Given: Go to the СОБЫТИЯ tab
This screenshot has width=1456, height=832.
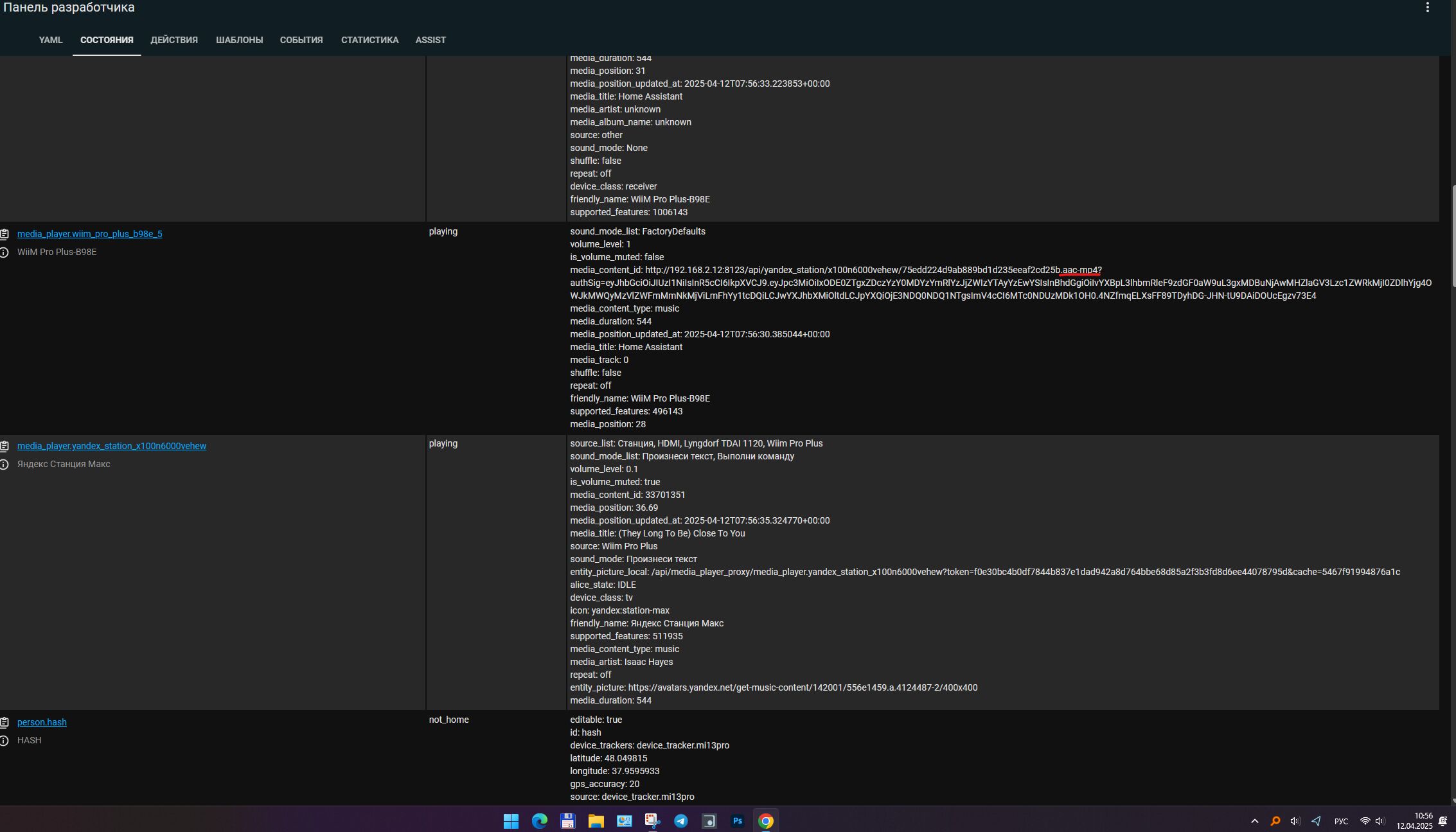Looking at the screenshot, I should [301, 40].
